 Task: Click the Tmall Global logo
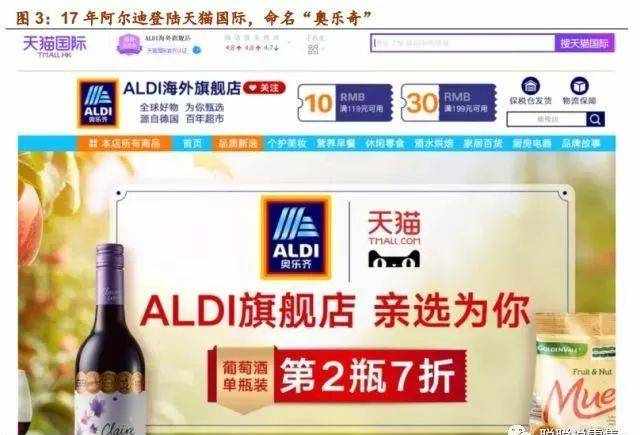55,46
